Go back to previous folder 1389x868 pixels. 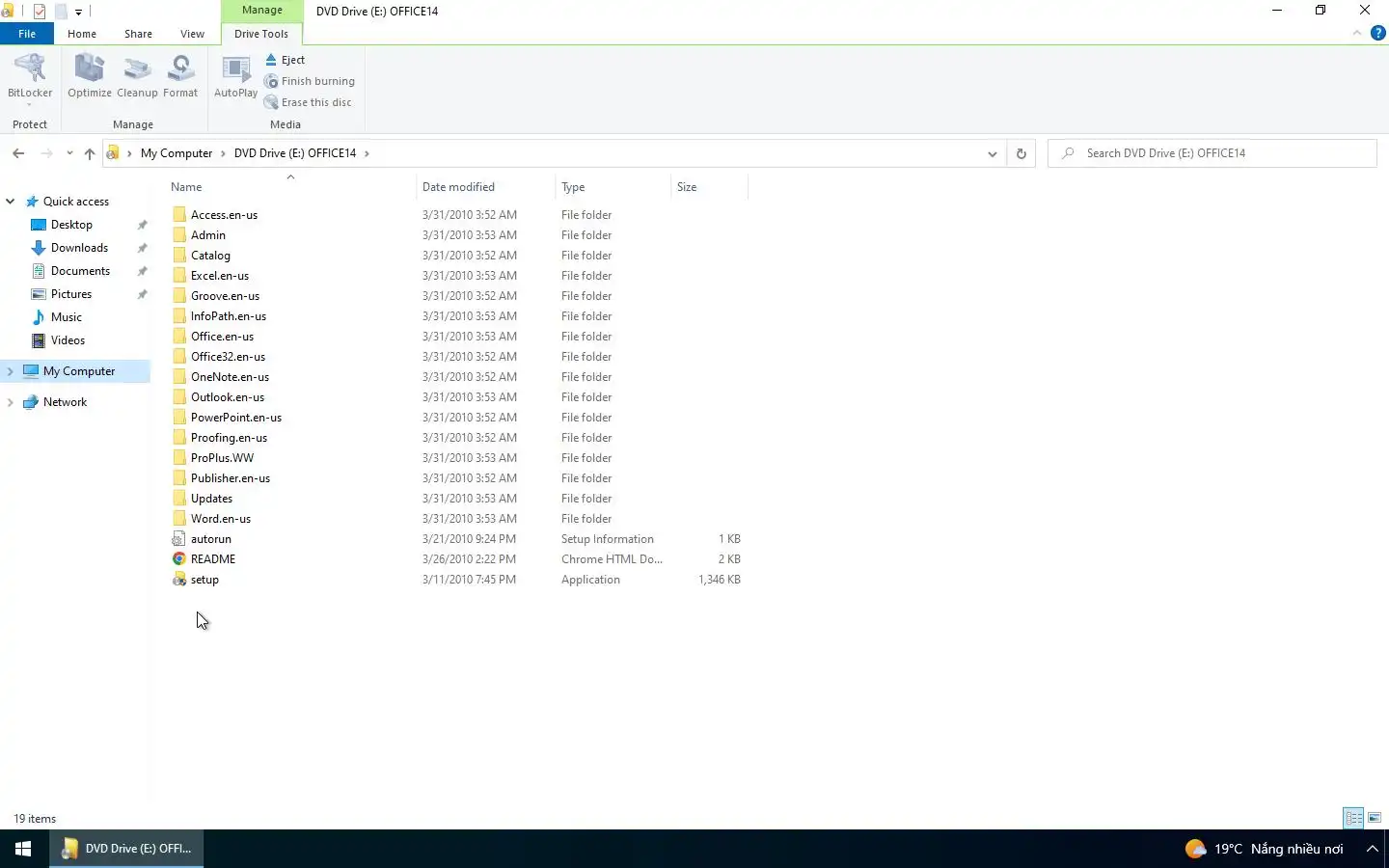tap(18, 153)
